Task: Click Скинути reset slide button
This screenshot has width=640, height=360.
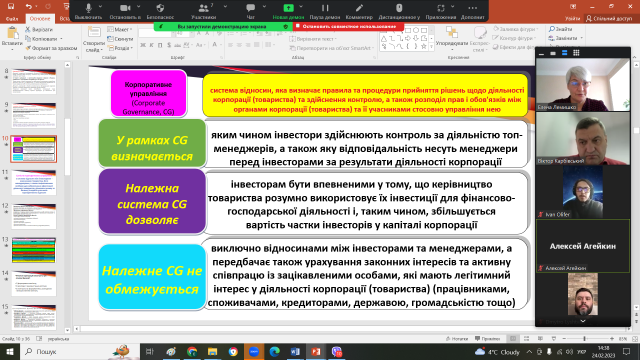Action: (x=120, y=39)
